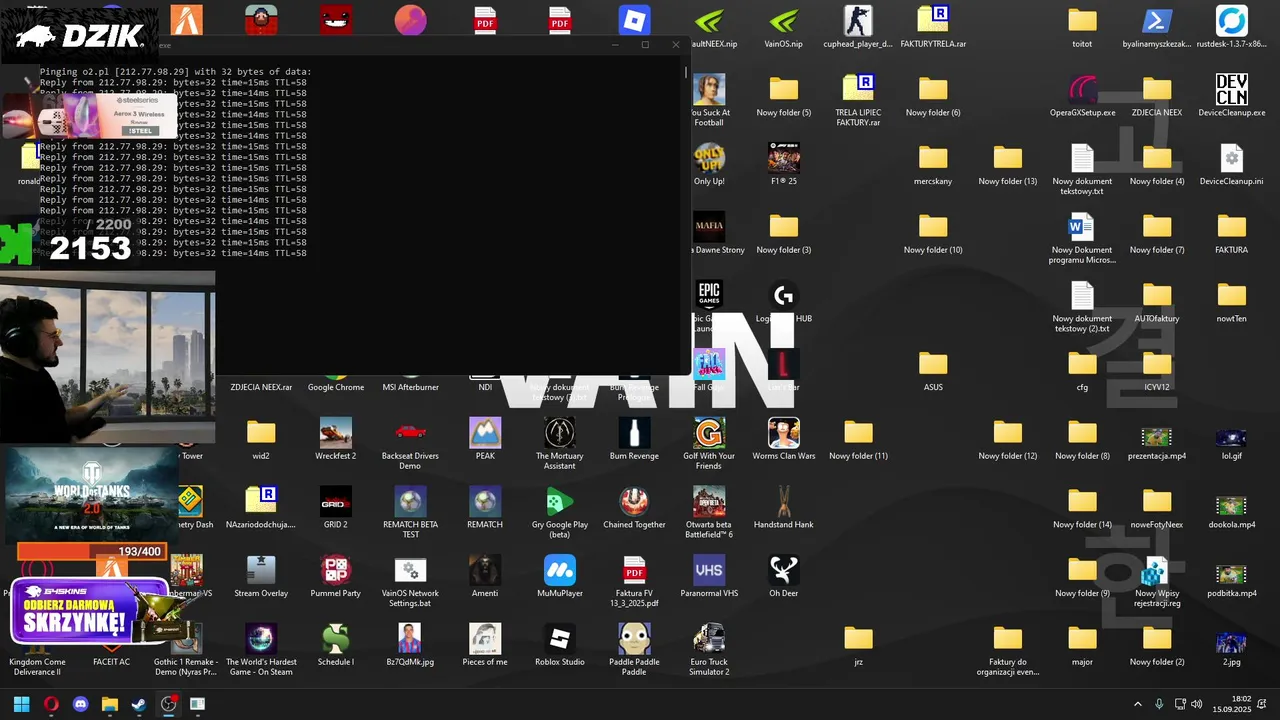Launch OperaGXSetup.exe
This screenshot has height=720, width=1280.
point(1082,96)
